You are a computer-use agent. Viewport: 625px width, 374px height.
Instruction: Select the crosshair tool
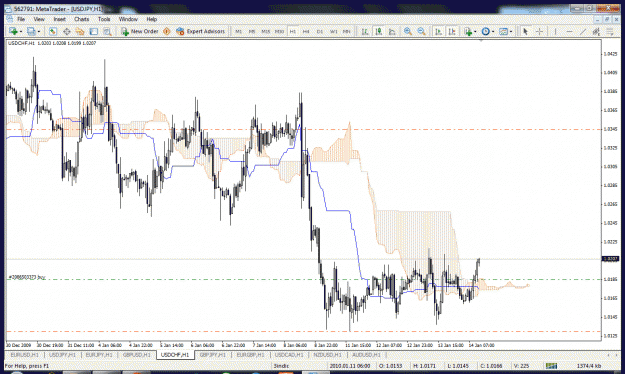(x=539, y=31)
